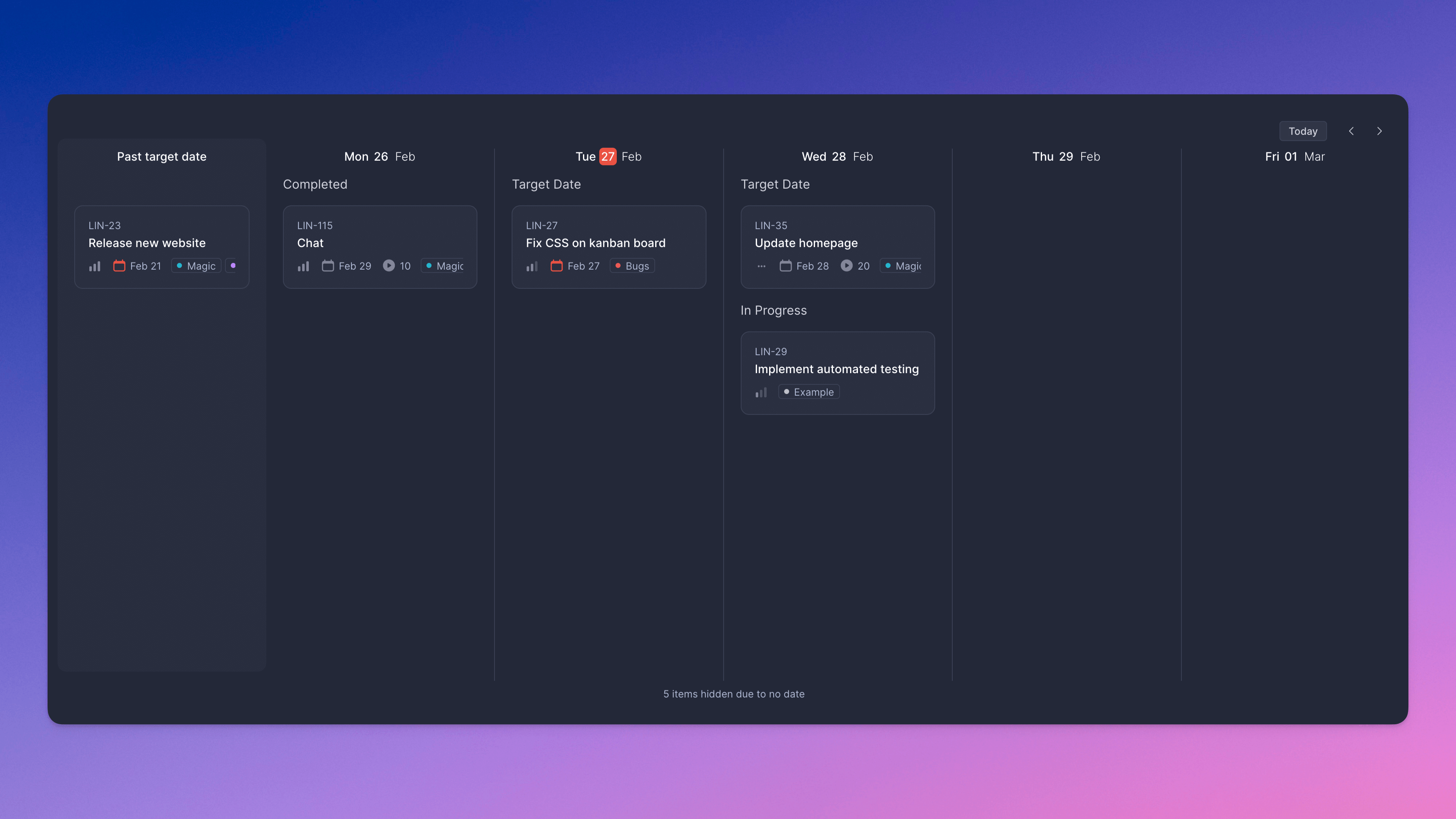Click LIN-115 identifier text

pyautogui.click(x=315, y=225)
